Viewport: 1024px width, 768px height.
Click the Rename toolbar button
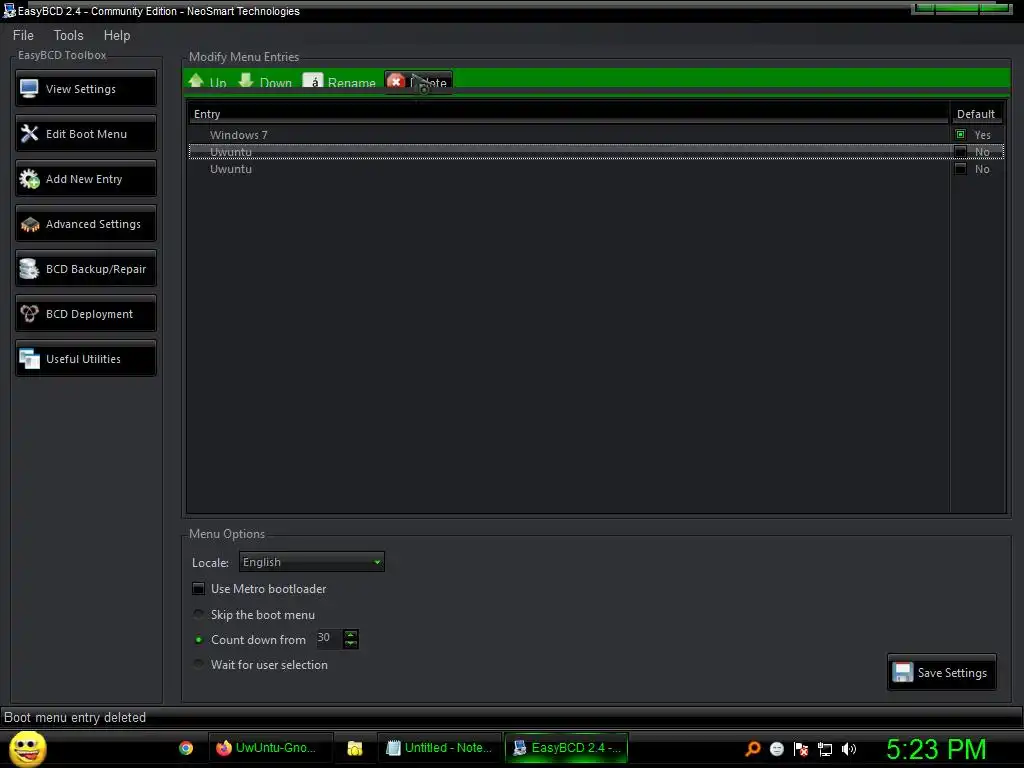click(339, 82)
